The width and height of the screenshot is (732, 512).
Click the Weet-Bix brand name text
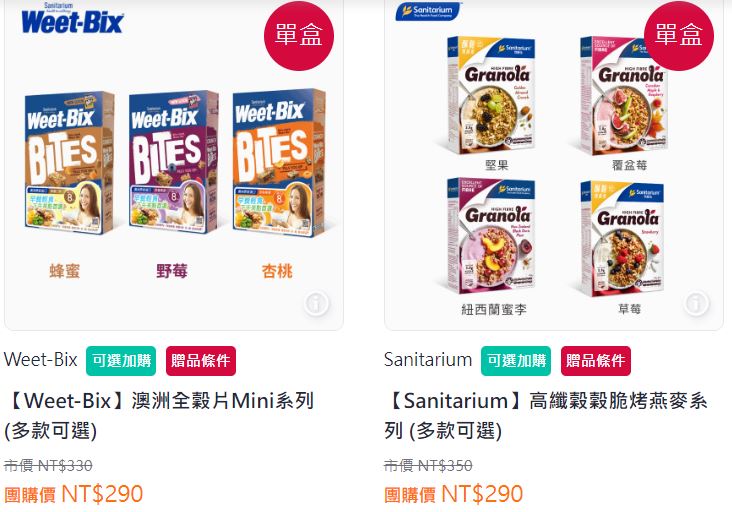(x=41, y=360)
